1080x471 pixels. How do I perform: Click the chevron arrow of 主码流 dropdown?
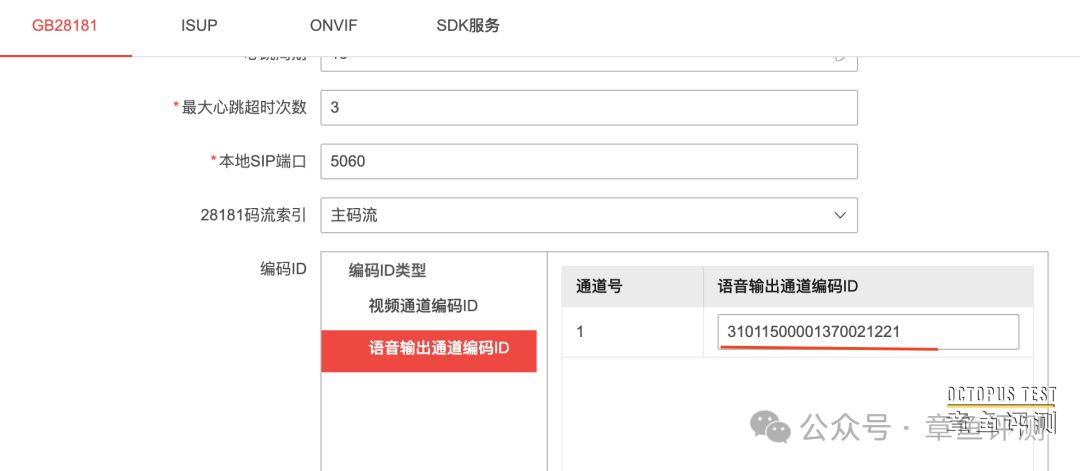(x=840, y=215)
